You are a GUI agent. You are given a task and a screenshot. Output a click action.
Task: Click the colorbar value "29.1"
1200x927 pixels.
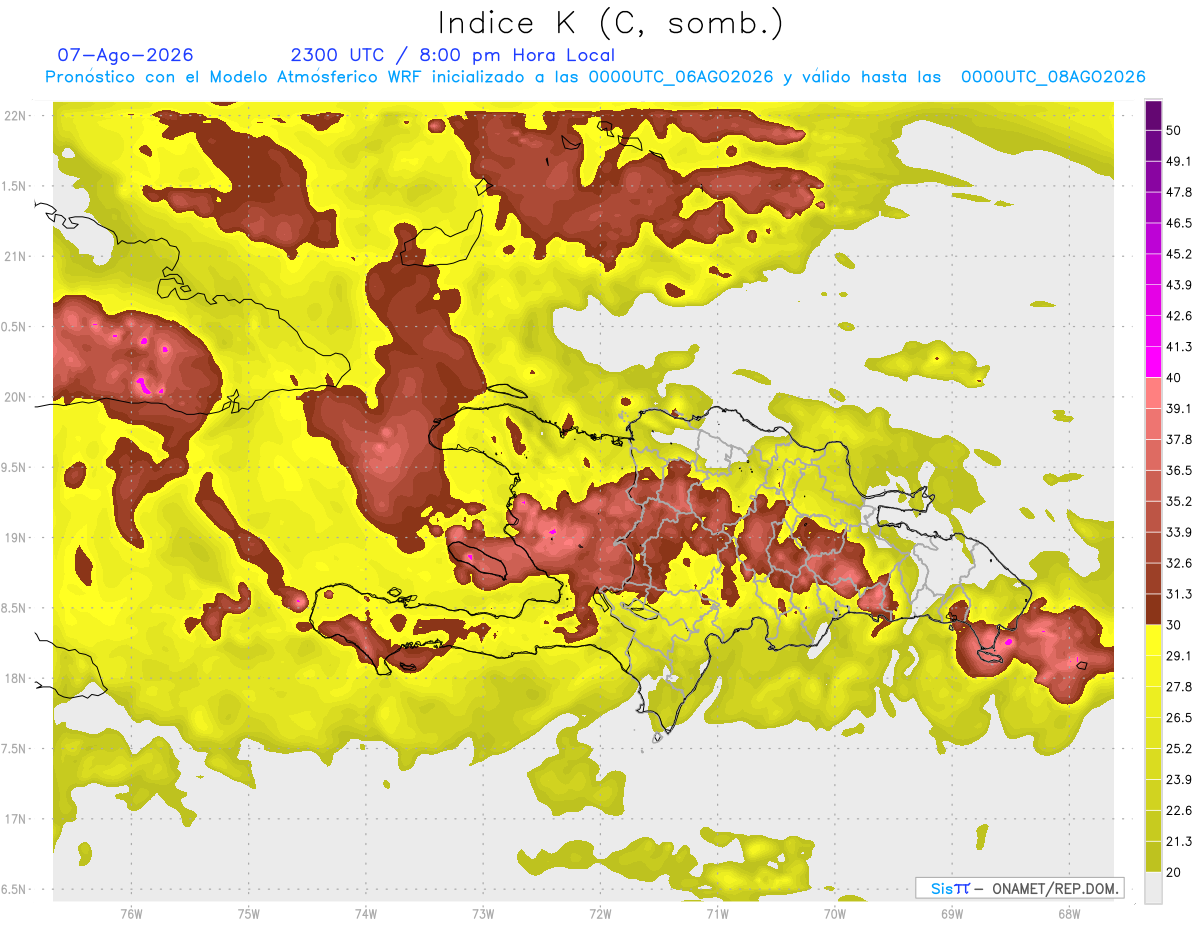pyautogui.click(x=1179, y=656)
